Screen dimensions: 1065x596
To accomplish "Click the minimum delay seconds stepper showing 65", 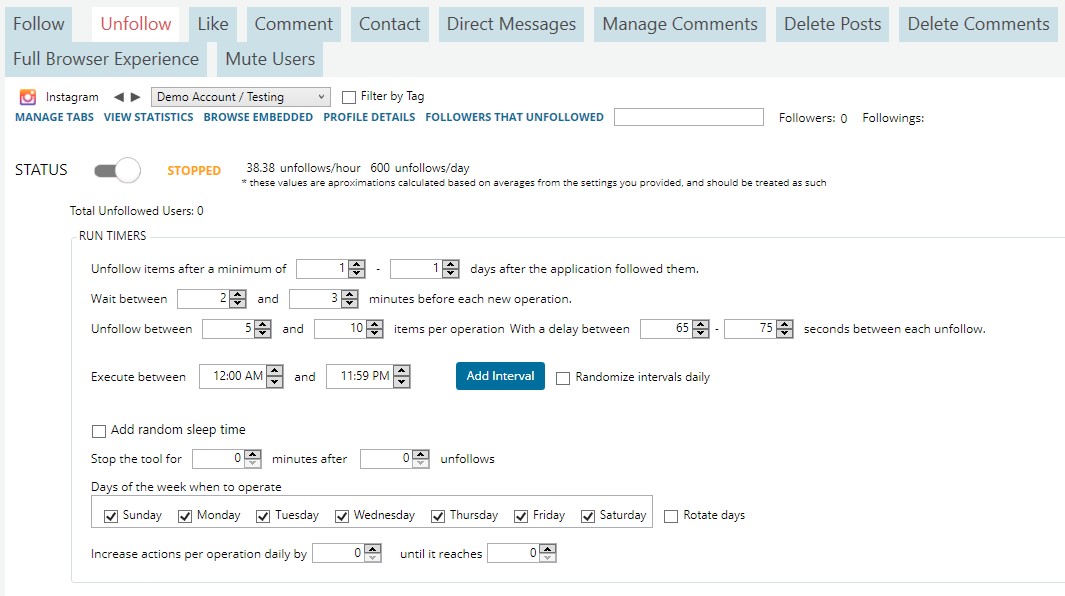I will (675, 329).
